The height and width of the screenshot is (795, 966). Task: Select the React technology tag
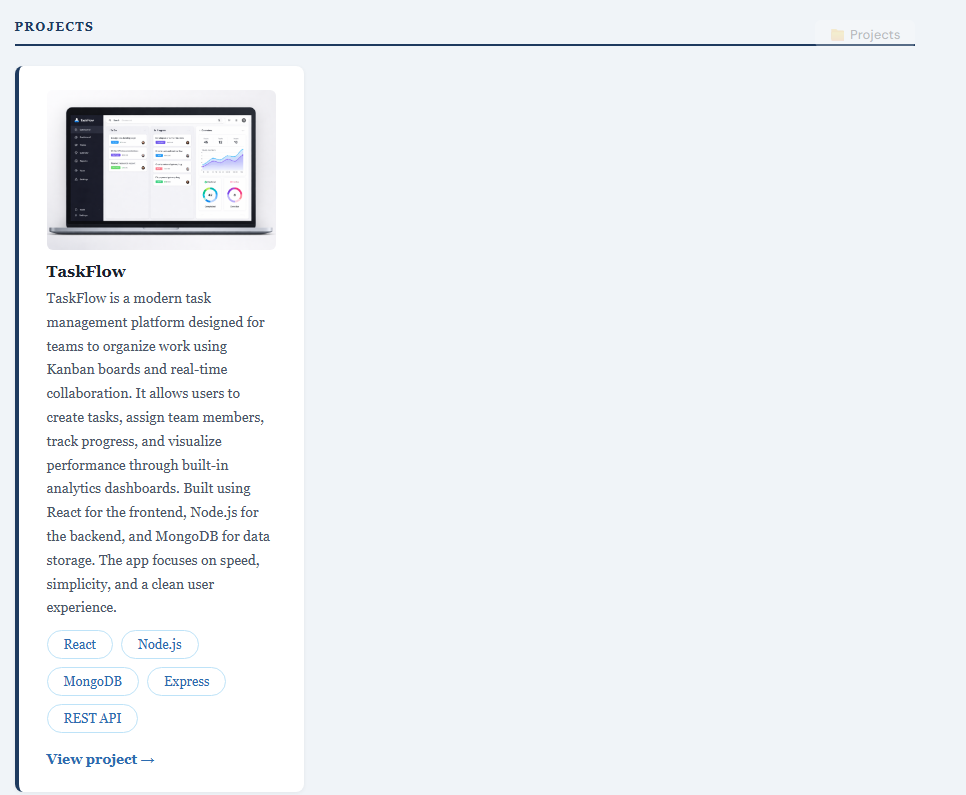(x=79, y=644)
